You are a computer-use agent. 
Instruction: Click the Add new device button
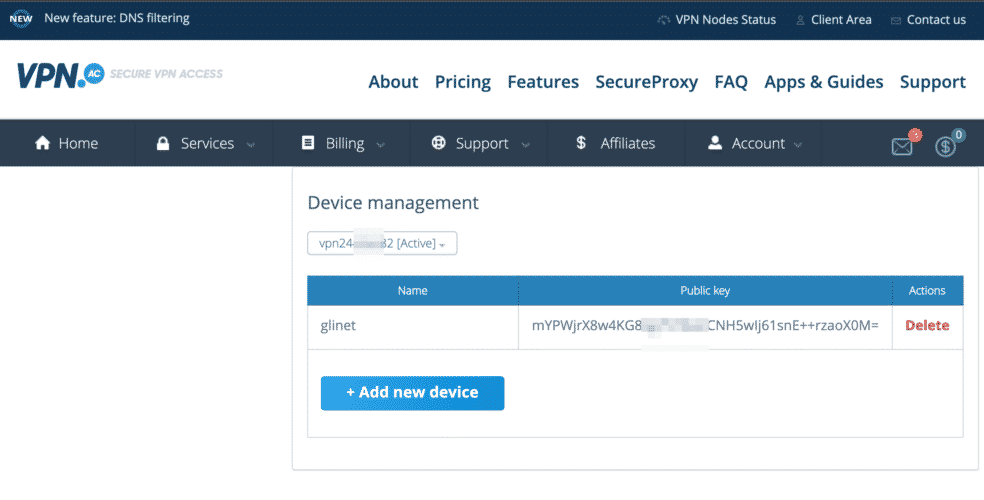412,393
